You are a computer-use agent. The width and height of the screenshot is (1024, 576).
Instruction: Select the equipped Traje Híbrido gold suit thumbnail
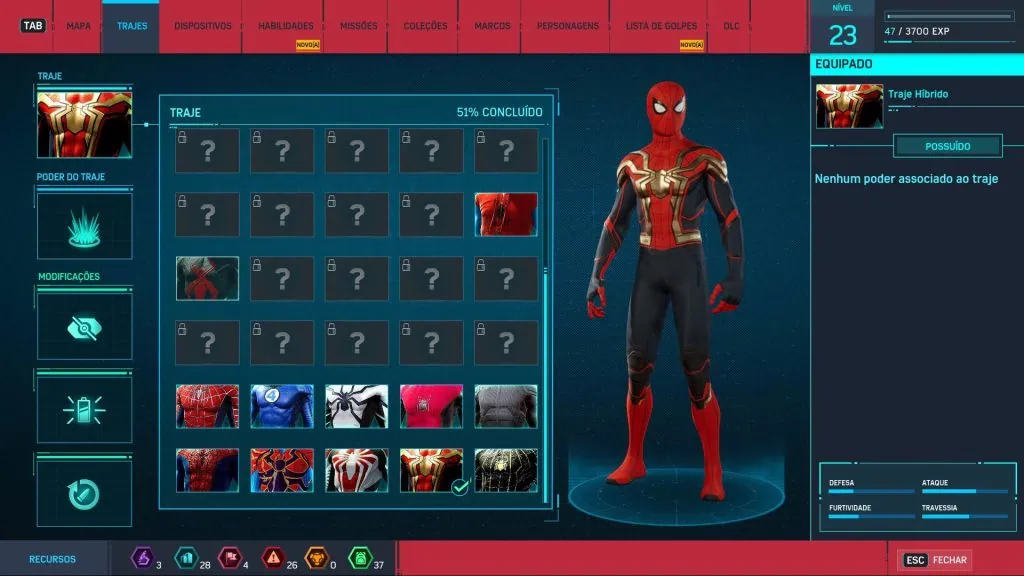(x=431, y=470)
